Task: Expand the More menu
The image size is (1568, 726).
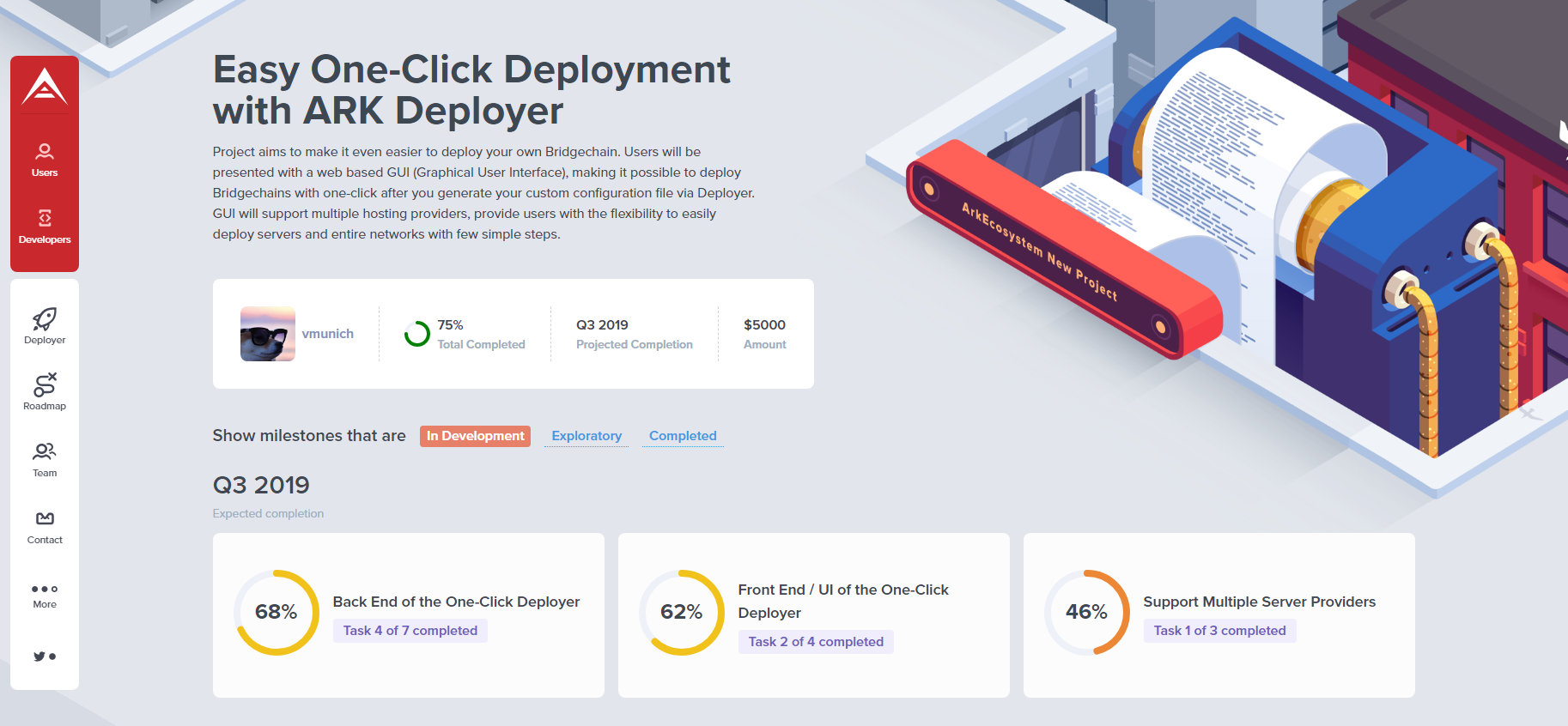Action: pos(45,596)
